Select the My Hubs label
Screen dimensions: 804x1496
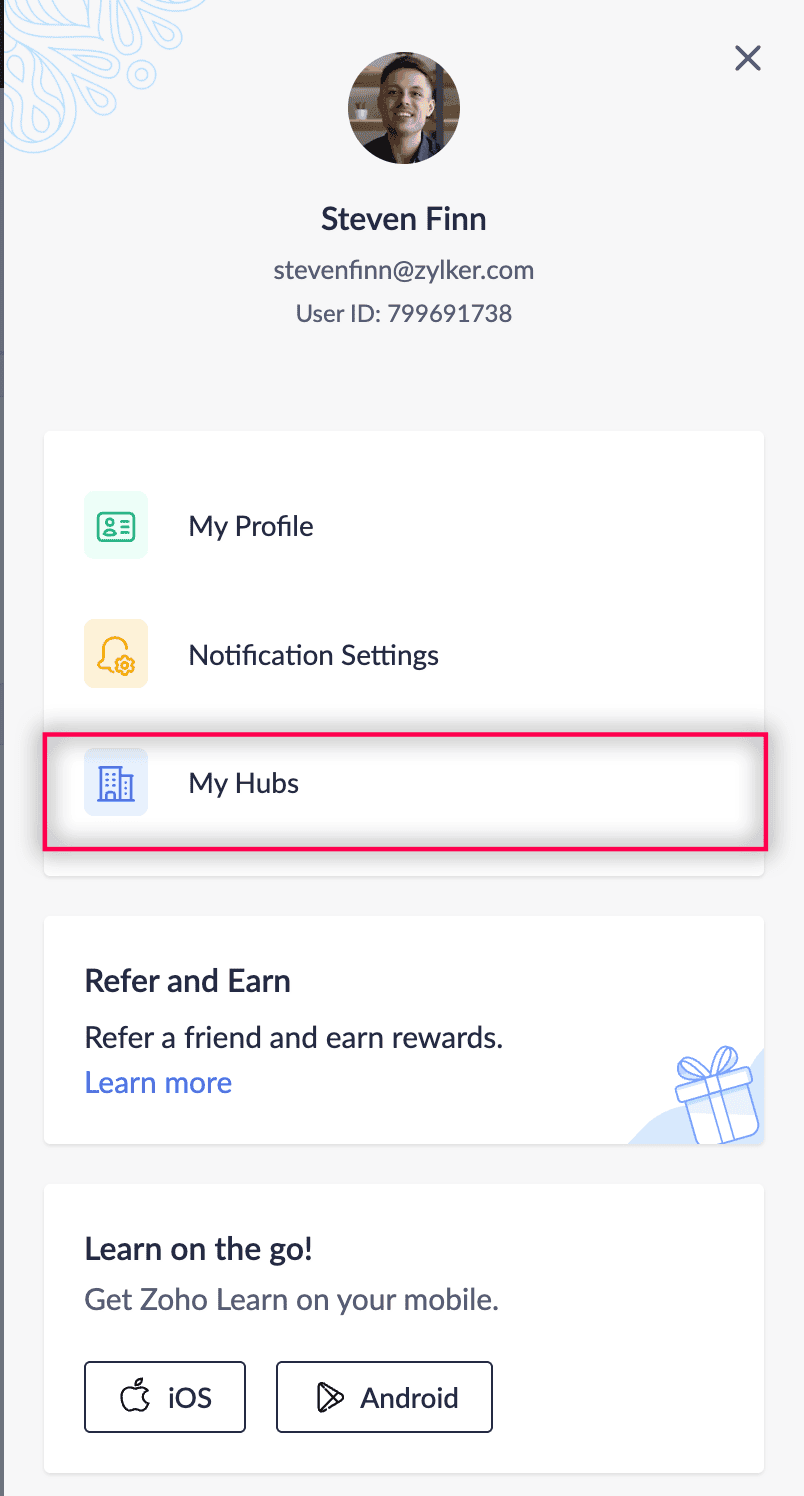pyautogui.click(x=244, y=783)
